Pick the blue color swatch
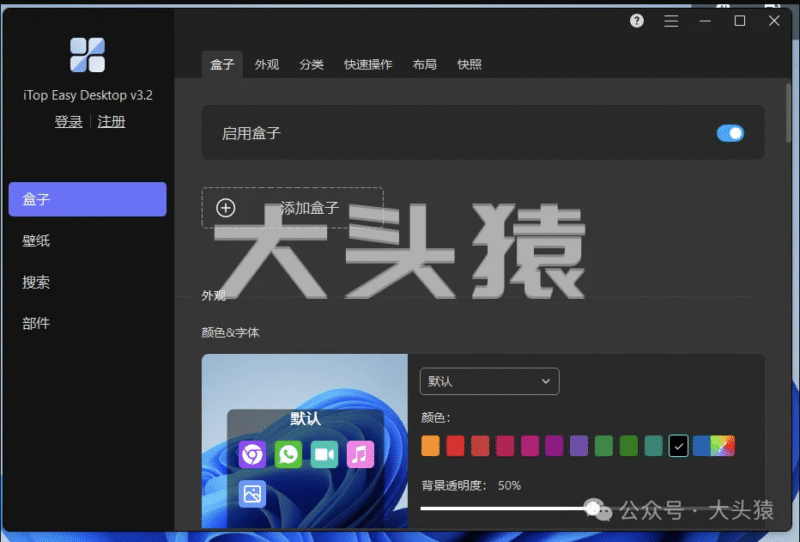Viewport: 800px width, 542px height. pyautogui.click(x=701, y=446)
